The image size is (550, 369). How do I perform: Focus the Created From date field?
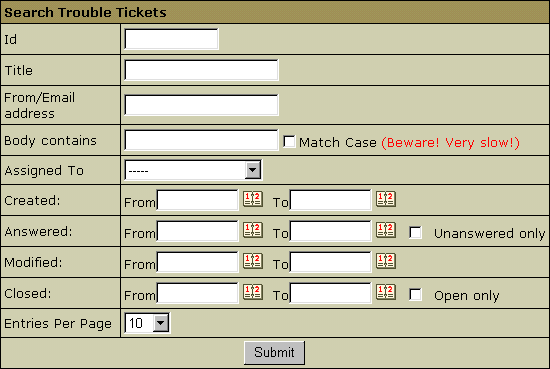tap(197, 200)
